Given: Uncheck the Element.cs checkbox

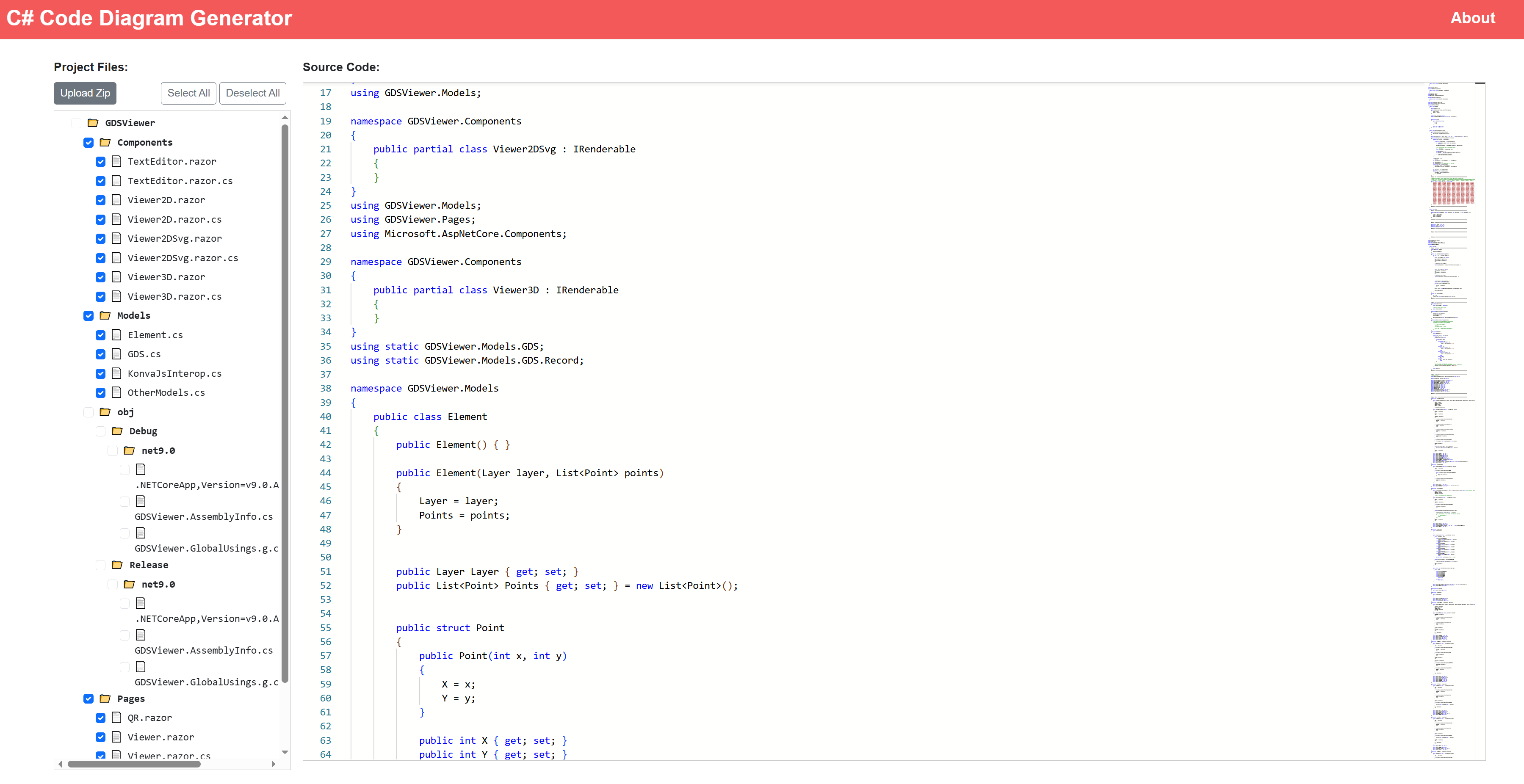Looking at the screenshot, I should point(101,335).
